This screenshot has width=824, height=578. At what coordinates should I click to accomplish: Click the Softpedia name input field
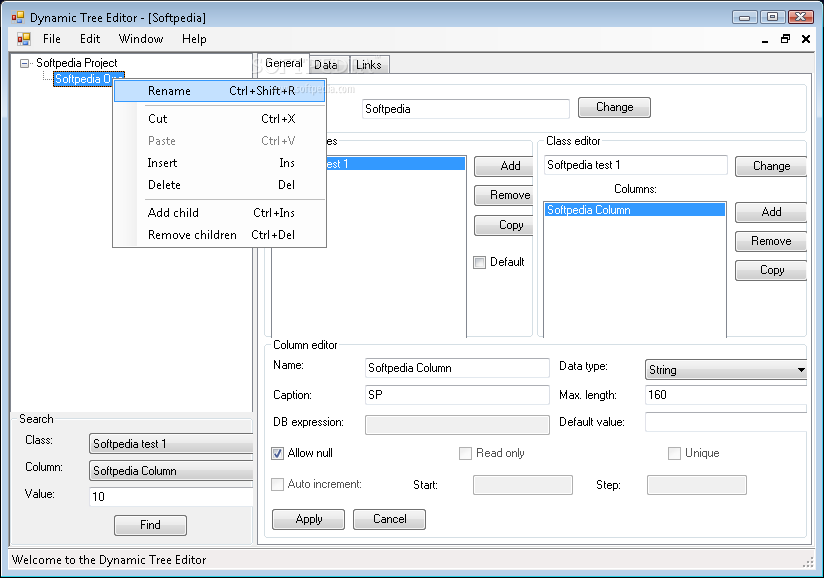click(x=466, y=109)
